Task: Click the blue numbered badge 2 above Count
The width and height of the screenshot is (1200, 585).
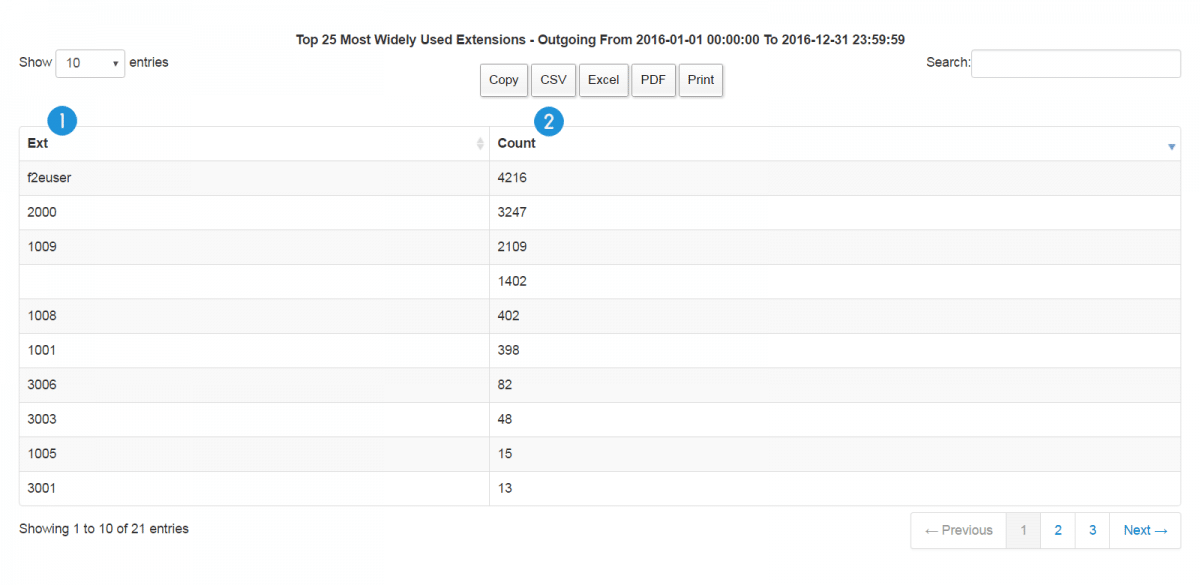Action: [x=548, y=121]
